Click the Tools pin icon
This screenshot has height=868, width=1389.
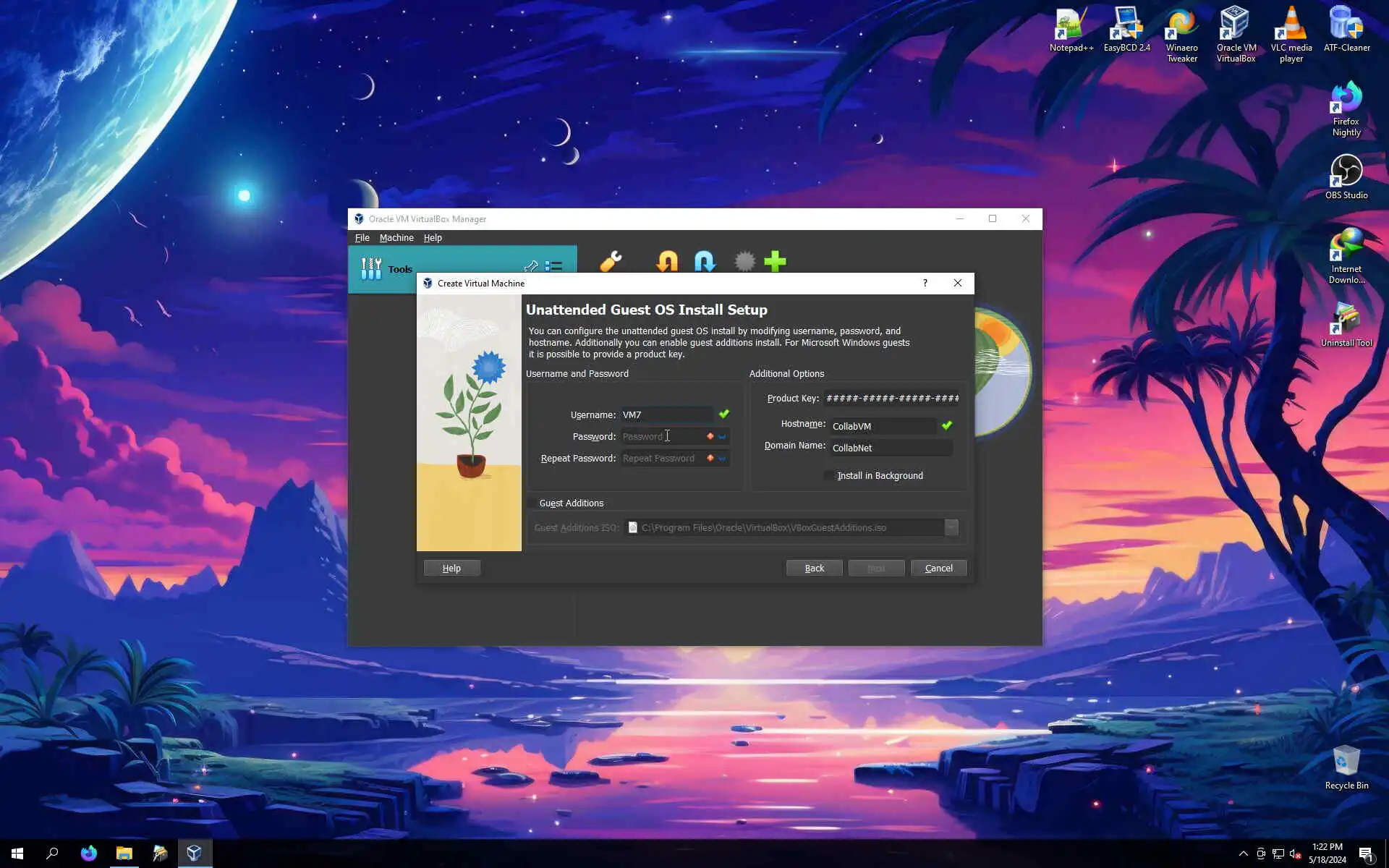click(531, 266)
